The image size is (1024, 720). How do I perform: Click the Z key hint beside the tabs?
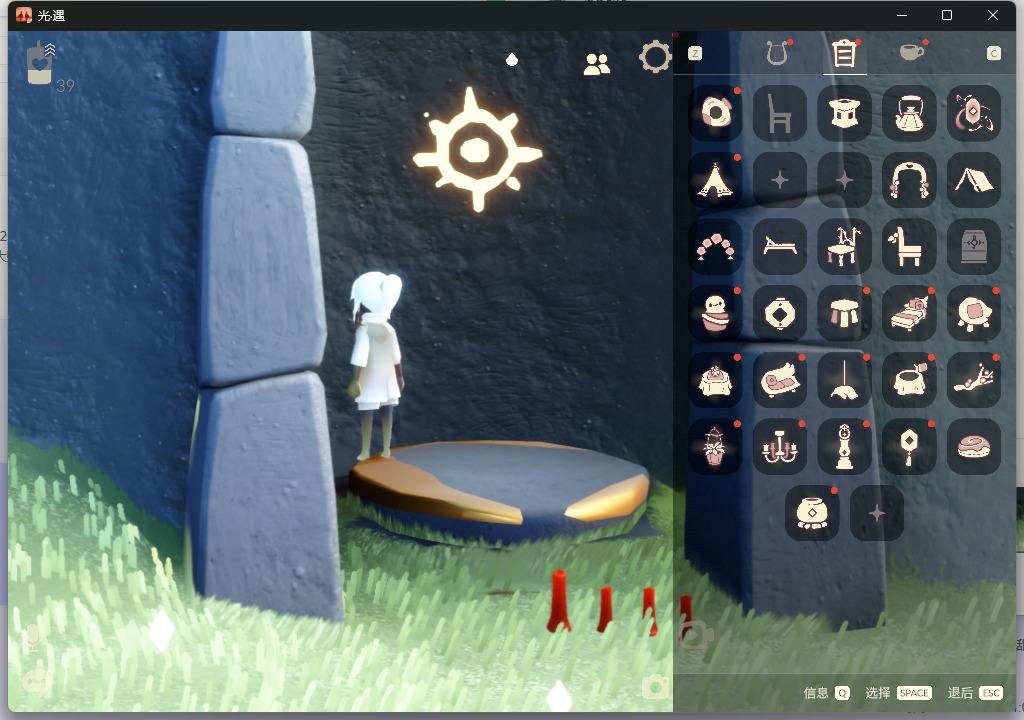pos(695,53)
